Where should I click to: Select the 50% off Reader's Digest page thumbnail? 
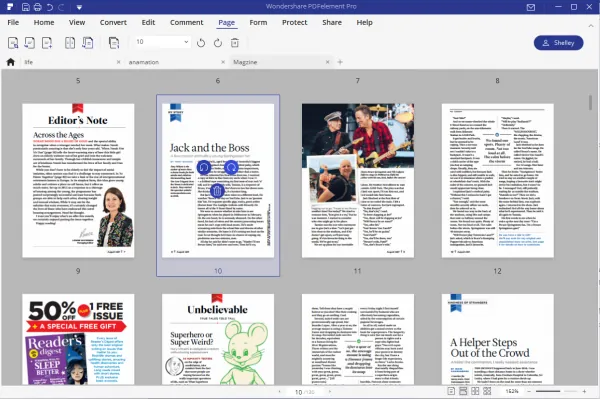(x=78, y=339)
